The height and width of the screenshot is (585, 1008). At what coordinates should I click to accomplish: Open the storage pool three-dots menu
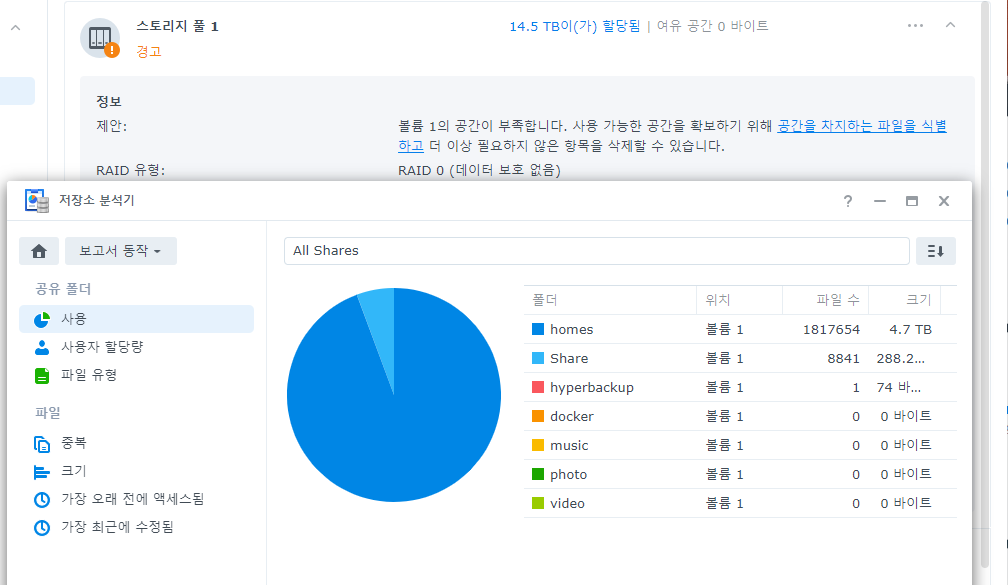915,26
